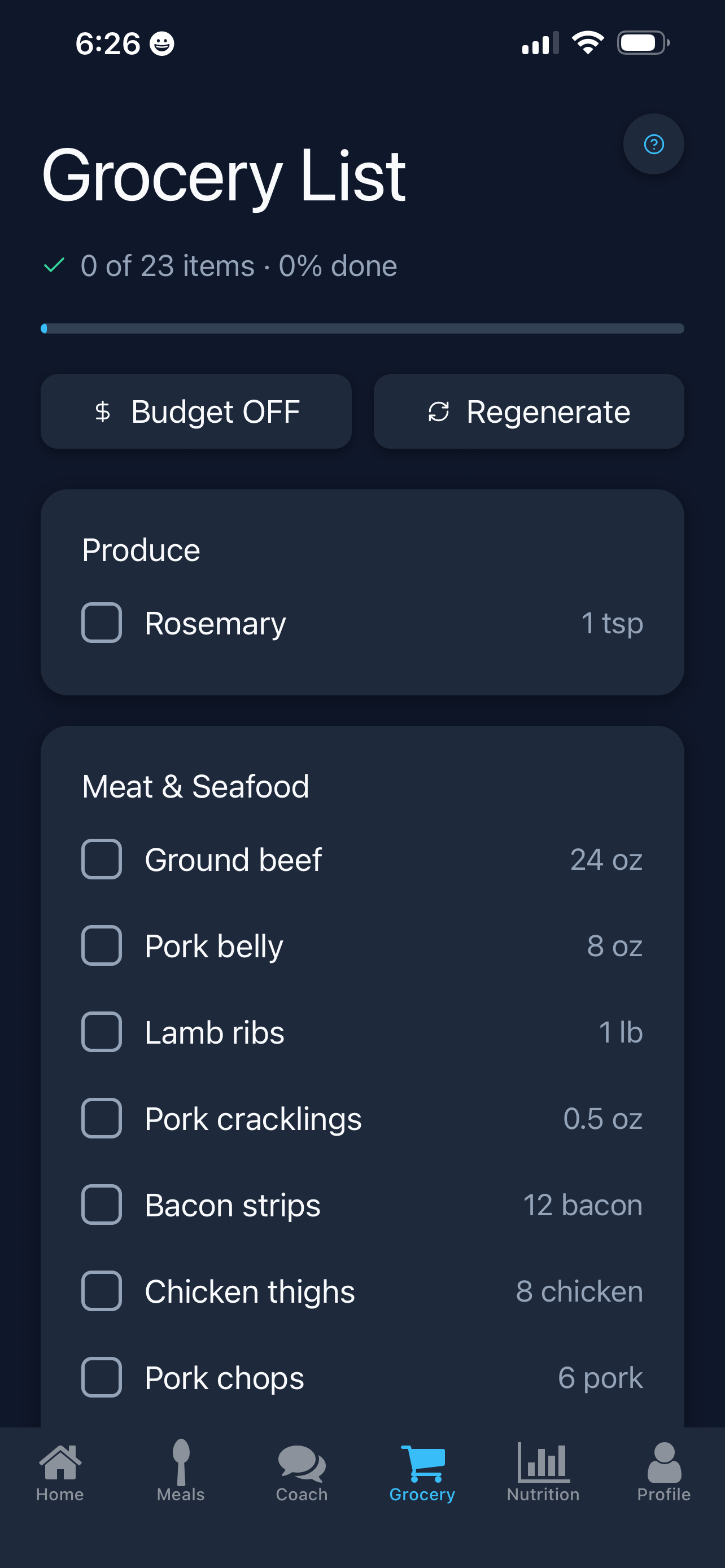Toggle the Budget OFF button
Screen dimensions: 725x1568
tap(196, 411)
